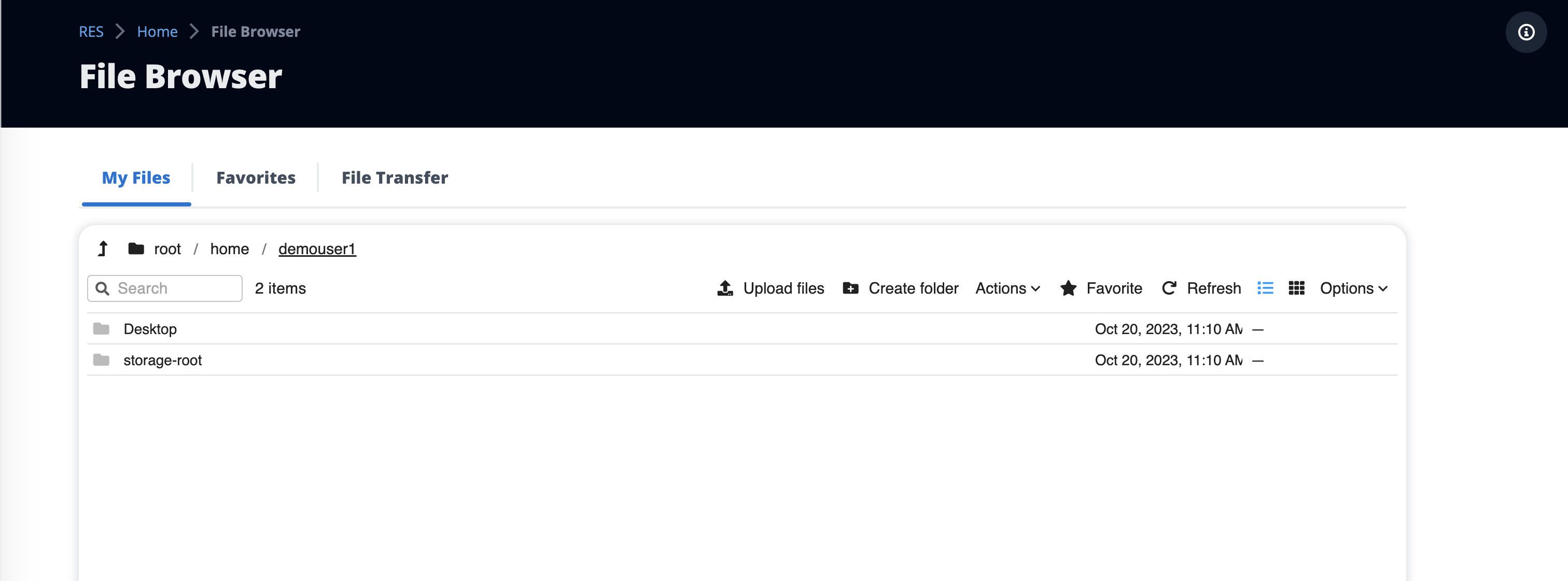Screen dimensions: 1568x581
Task: Click the Upload files icon
Action: 724,288
